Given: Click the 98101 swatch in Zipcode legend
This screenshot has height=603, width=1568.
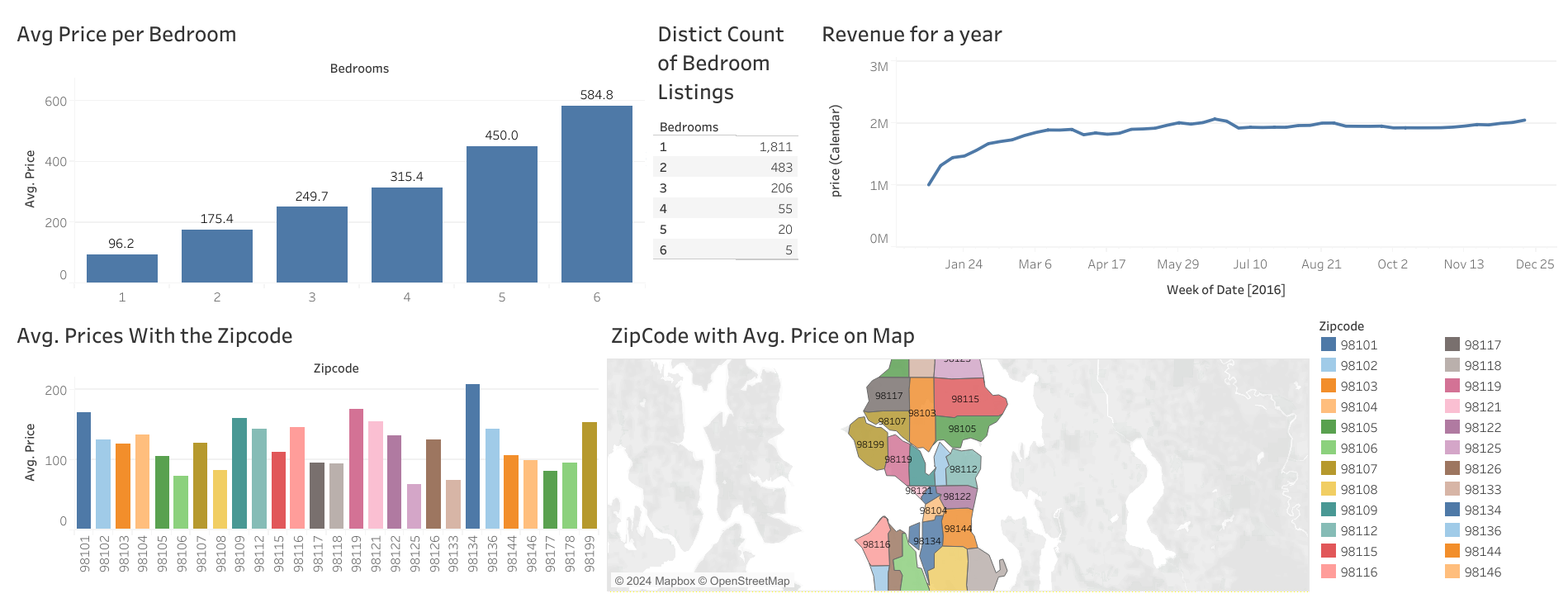Looking at the screenshot, I should [x=1328, y=344].
